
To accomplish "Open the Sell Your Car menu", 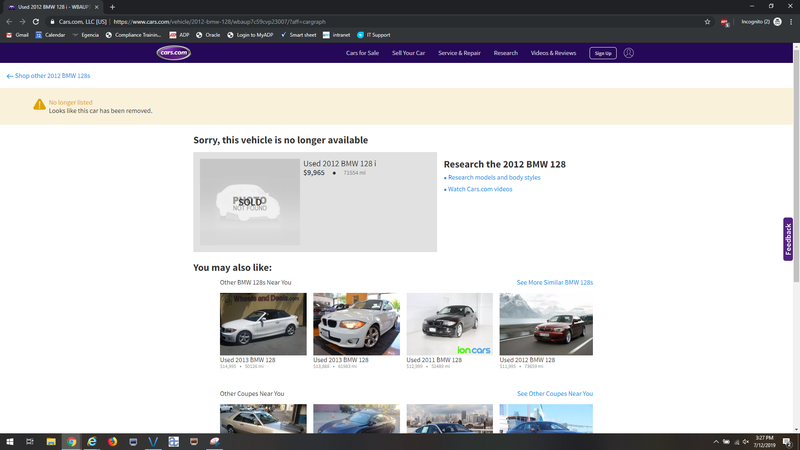I will [408, 53].
